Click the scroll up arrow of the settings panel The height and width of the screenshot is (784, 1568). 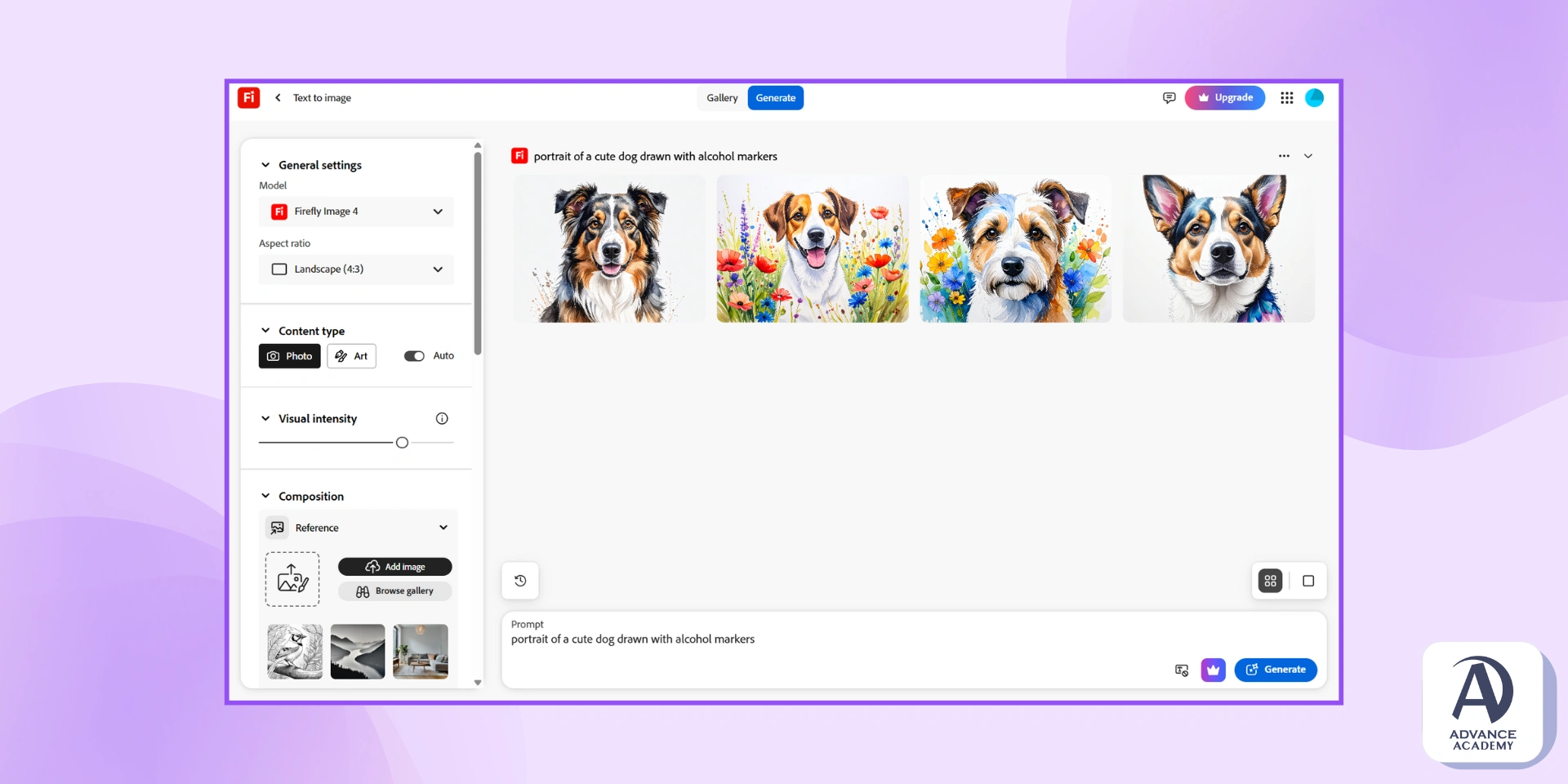tap(478, 145)
